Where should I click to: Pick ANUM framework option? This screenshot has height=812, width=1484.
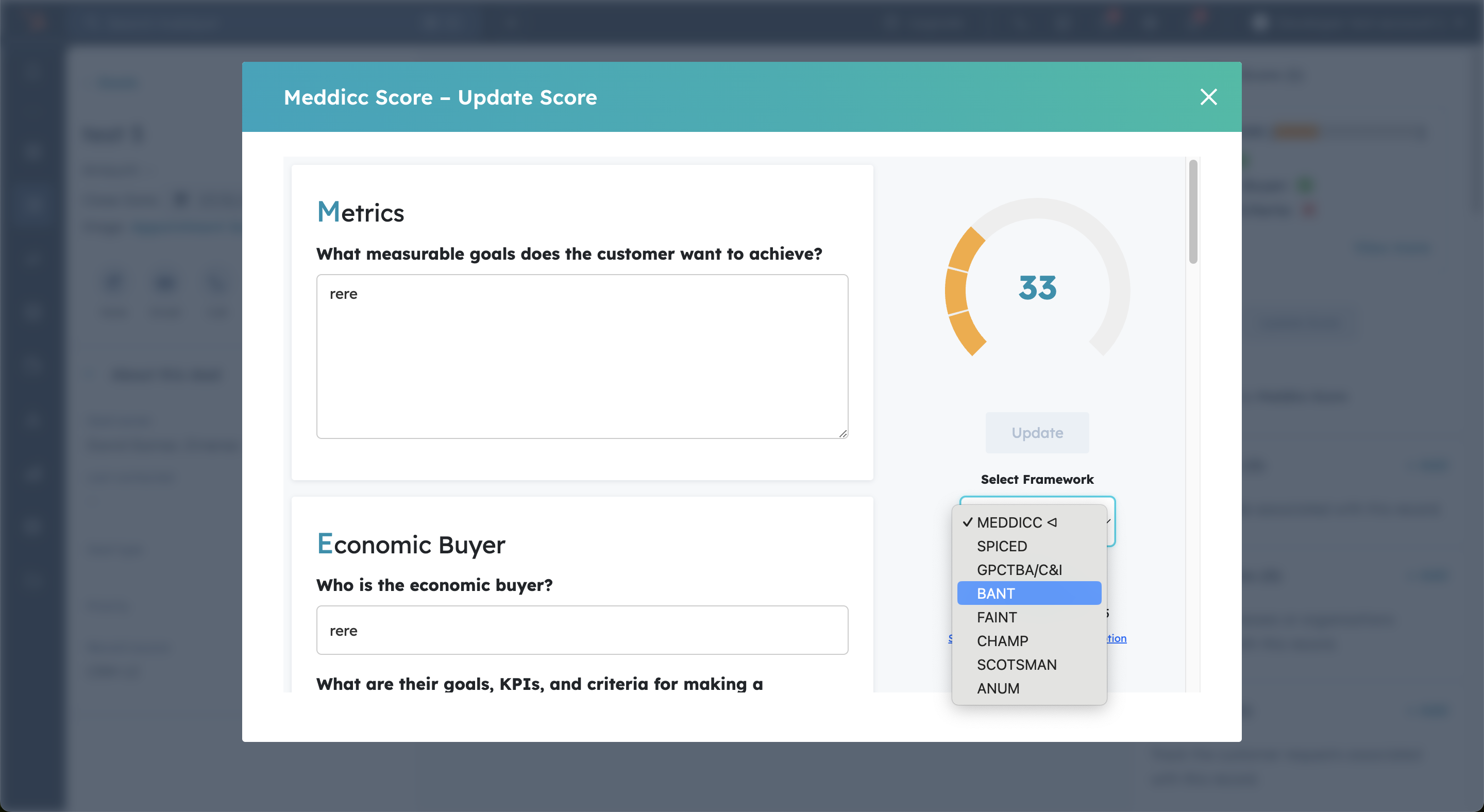tap(1029, 688)
